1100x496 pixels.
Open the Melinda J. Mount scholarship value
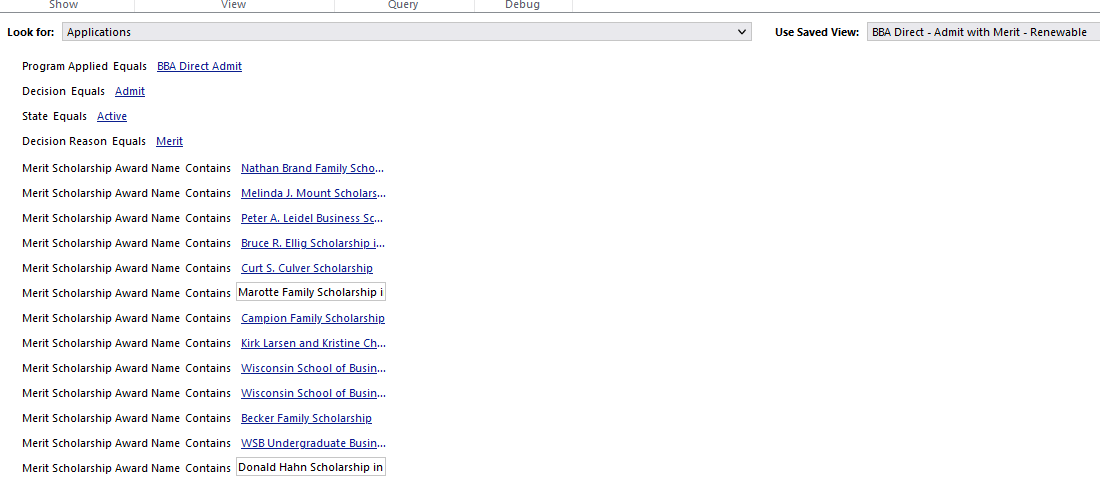point(312,193)
